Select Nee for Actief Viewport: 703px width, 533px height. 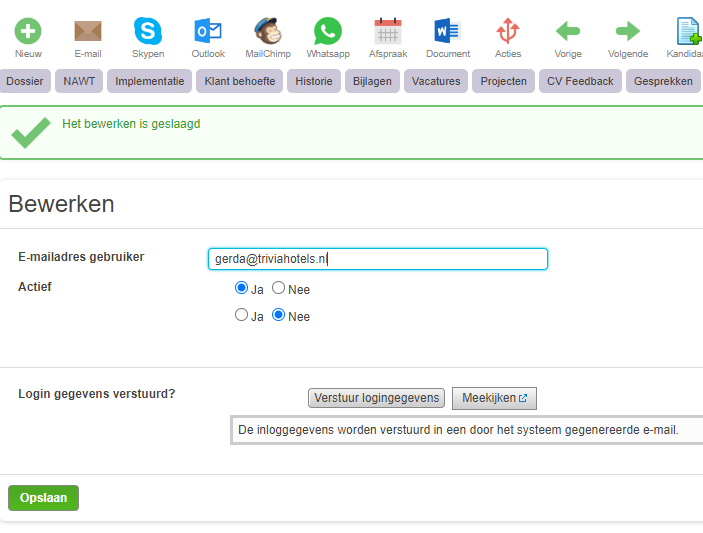coord(278,288)
